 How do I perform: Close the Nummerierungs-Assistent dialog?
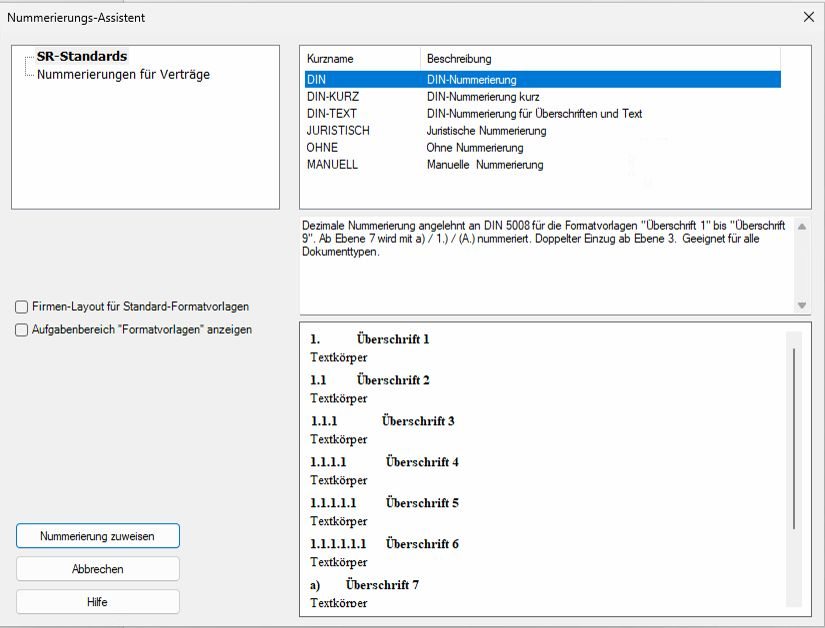coord(808,17)
